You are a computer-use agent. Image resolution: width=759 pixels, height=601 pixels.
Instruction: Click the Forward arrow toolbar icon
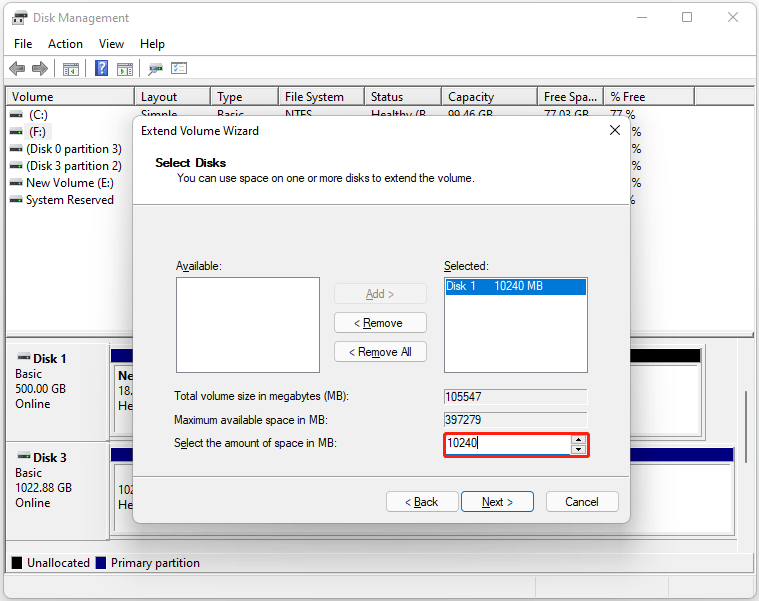point(40,69)
